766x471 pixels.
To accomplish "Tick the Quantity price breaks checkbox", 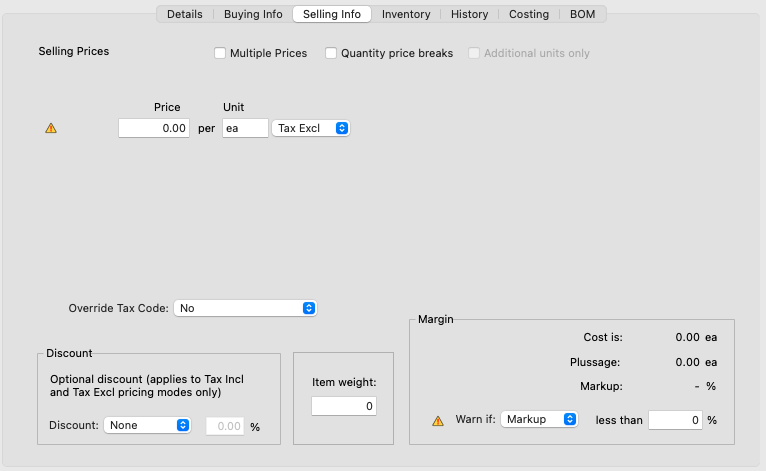I will (x=331, y=53).
